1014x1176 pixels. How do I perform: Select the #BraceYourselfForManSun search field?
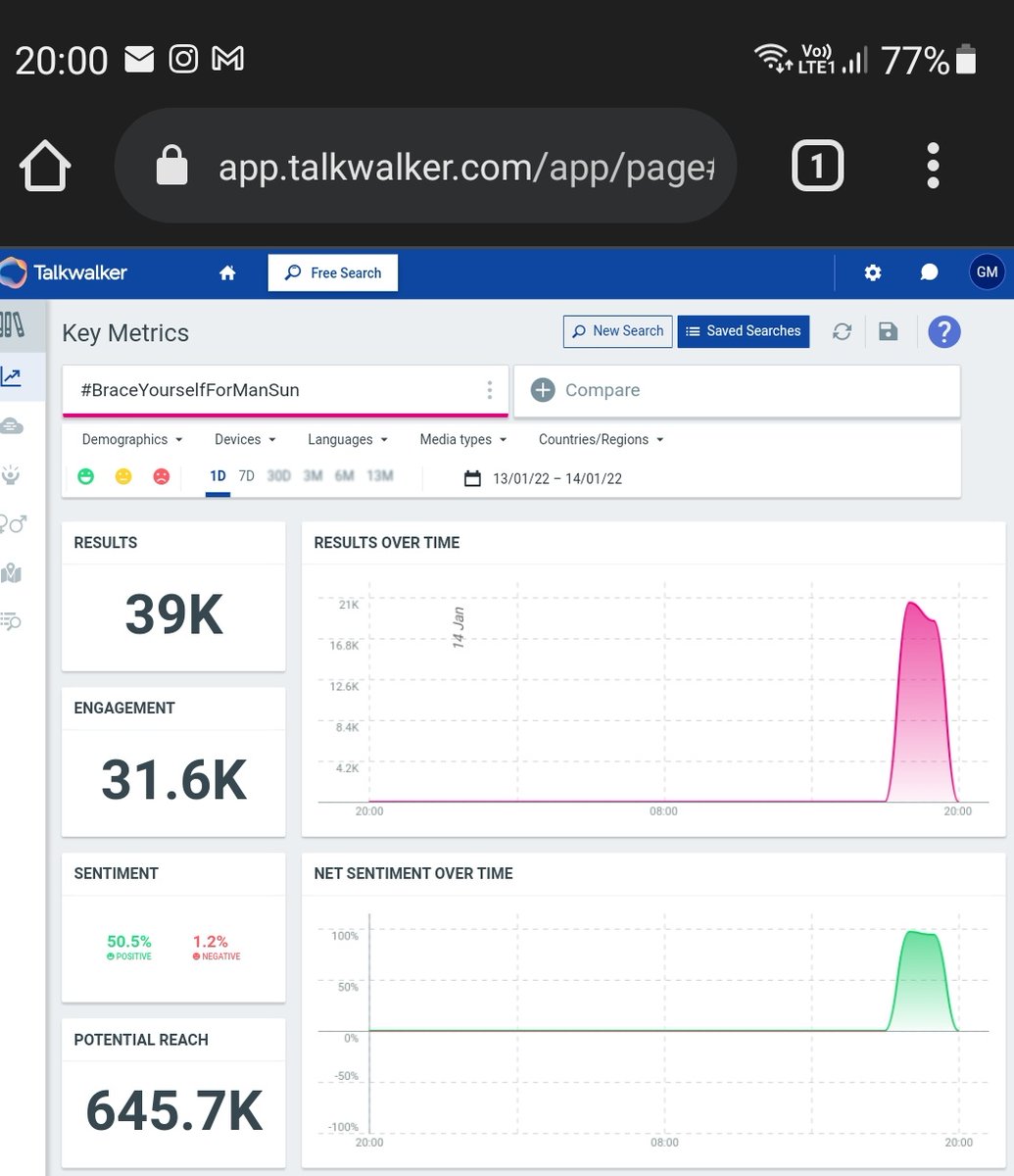coord(285,390)
